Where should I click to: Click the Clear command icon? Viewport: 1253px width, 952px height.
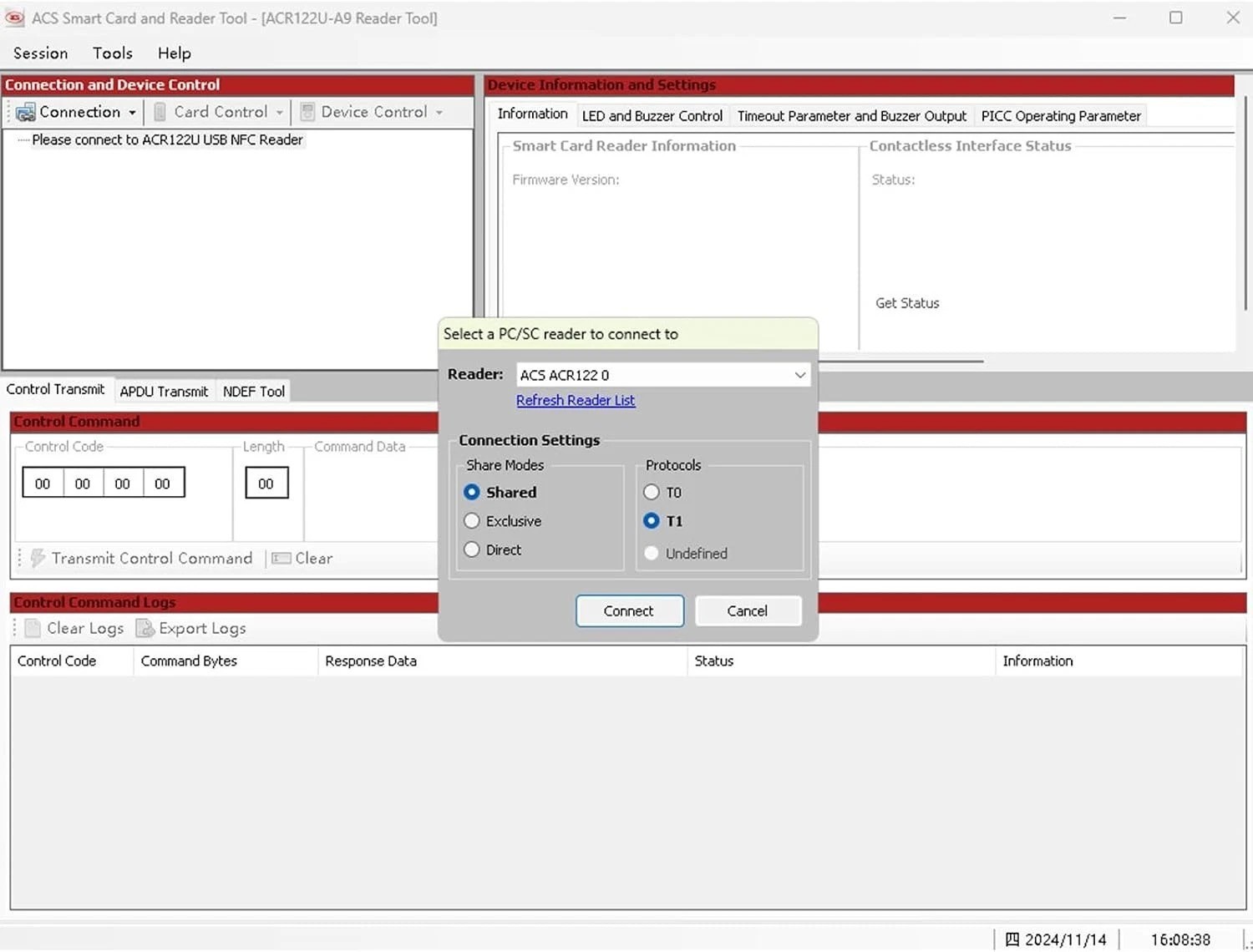[282, 558]
